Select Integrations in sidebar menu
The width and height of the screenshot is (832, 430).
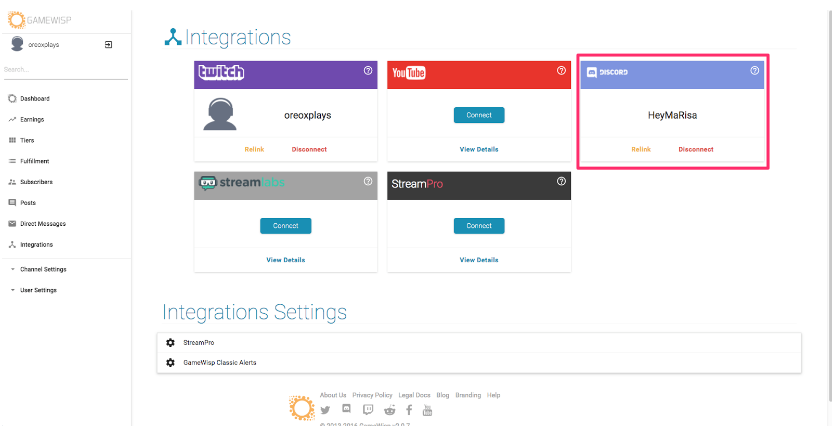(37, 245)
